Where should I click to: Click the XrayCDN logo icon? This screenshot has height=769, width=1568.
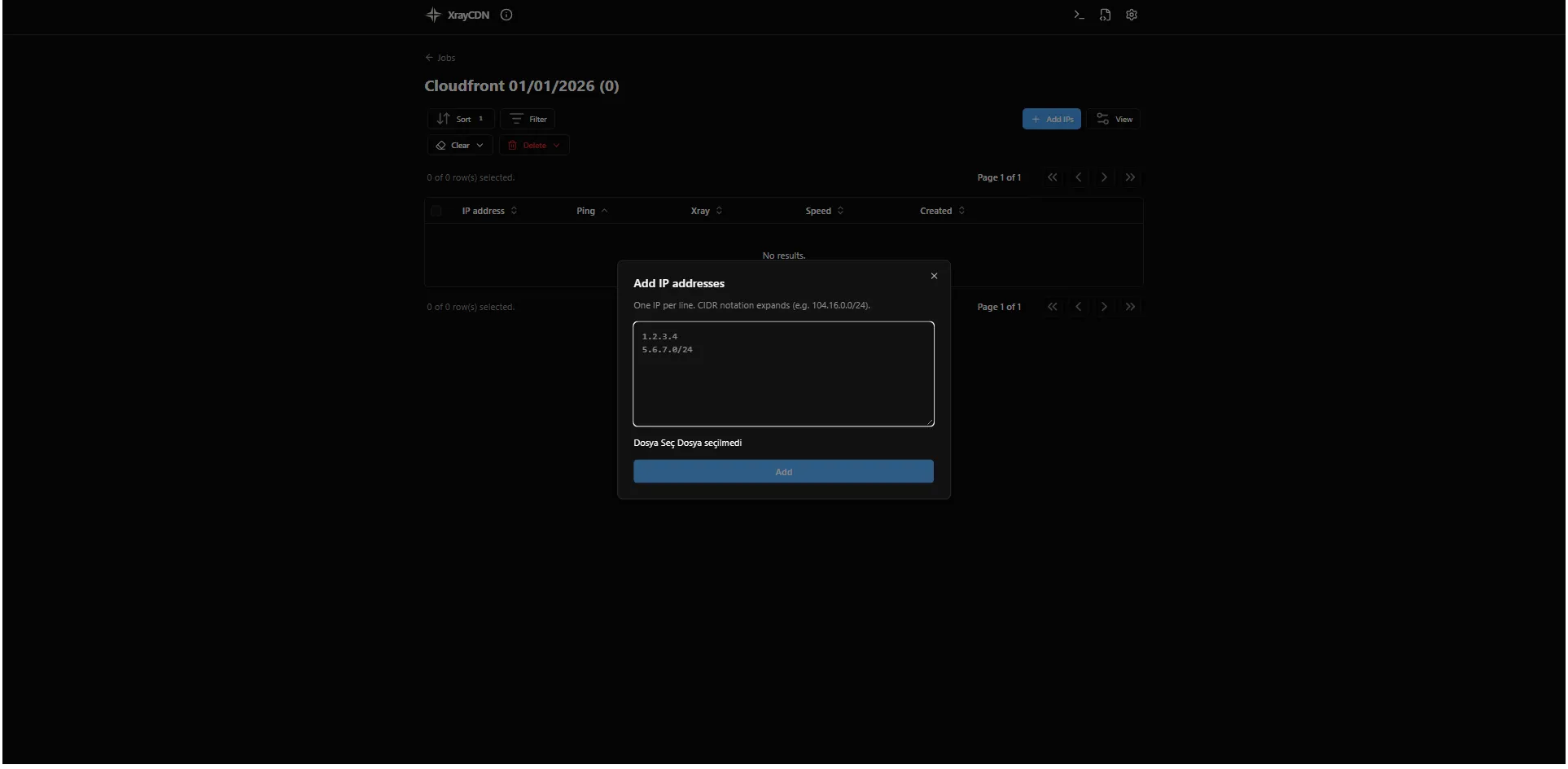point(433,15)
